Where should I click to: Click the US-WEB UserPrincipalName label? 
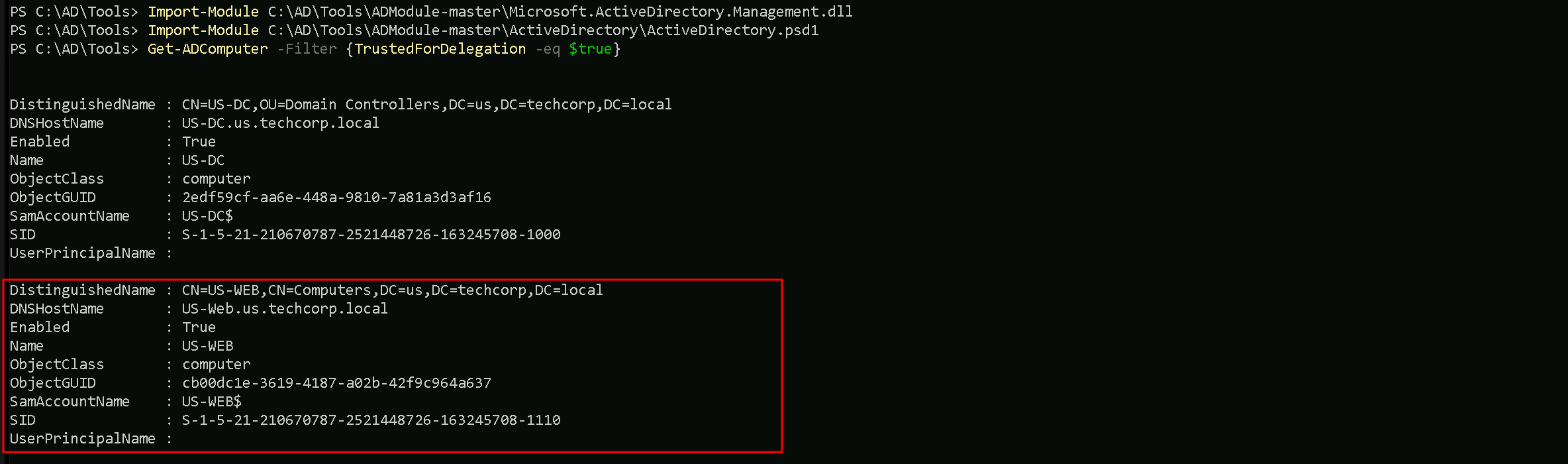82,439
